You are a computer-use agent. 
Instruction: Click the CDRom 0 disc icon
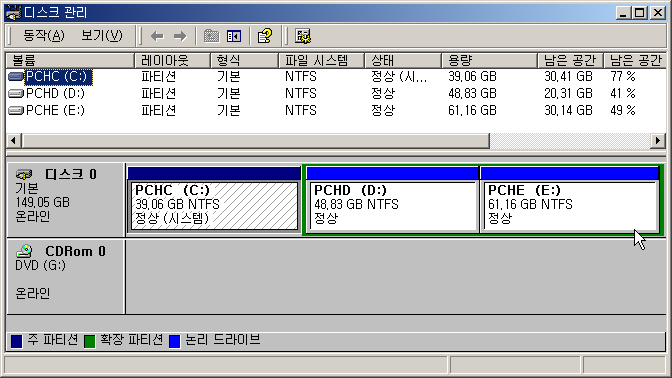point(24,251)
